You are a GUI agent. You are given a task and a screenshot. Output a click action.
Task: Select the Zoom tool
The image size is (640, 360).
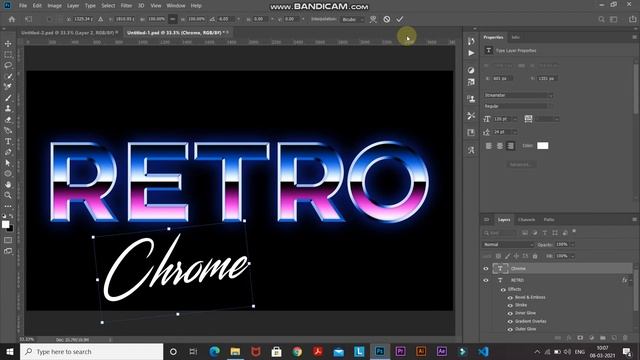(8, 195)
